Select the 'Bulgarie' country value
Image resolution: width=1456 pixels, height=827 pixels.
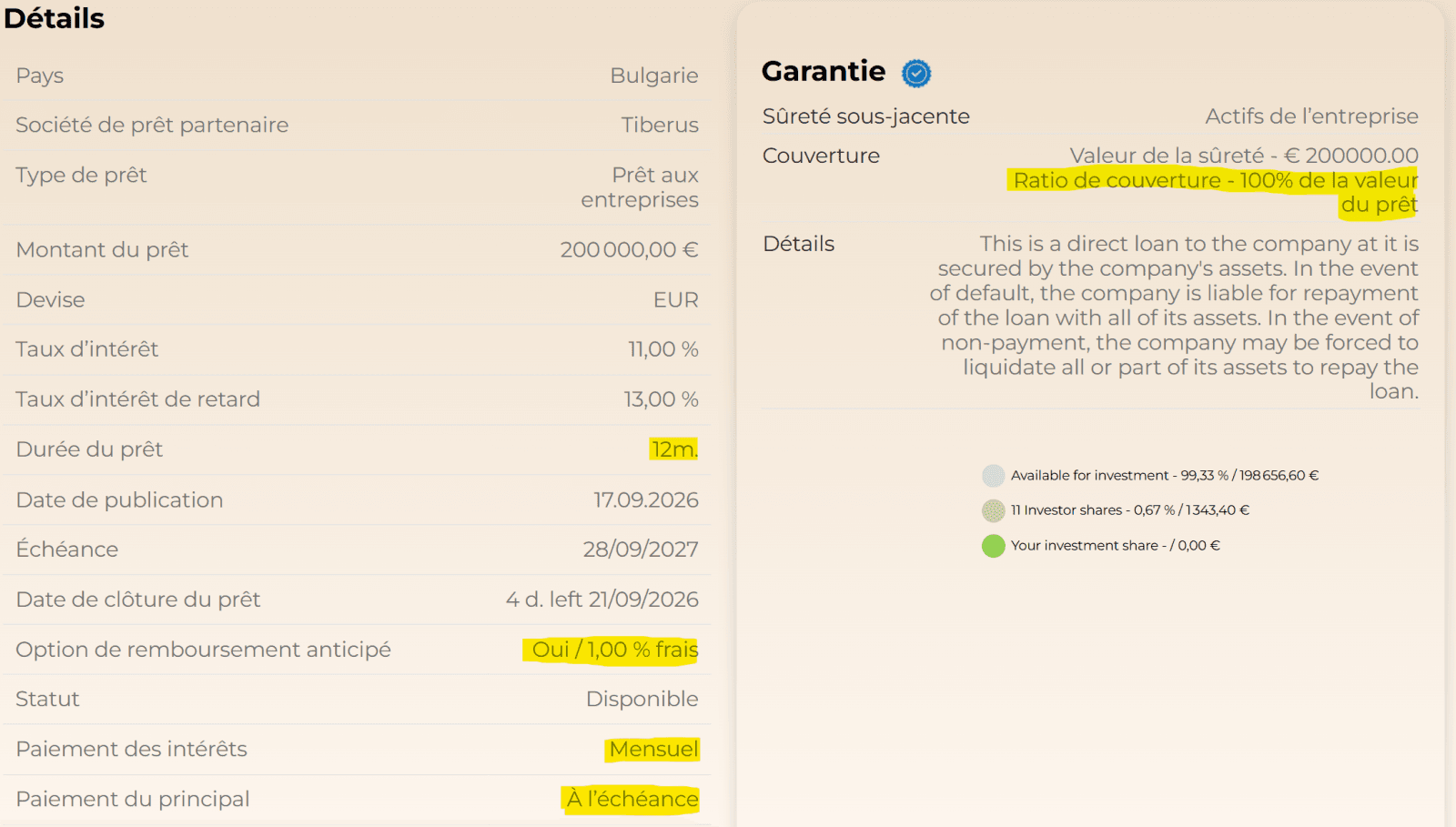tap(654, 76)
